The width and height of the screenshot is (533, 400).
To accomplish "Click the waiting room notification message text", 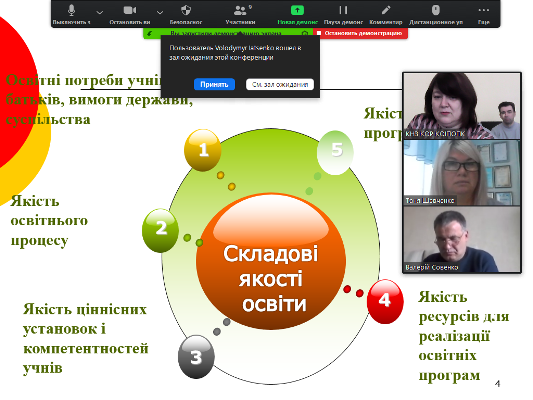I will coord(236,53).
